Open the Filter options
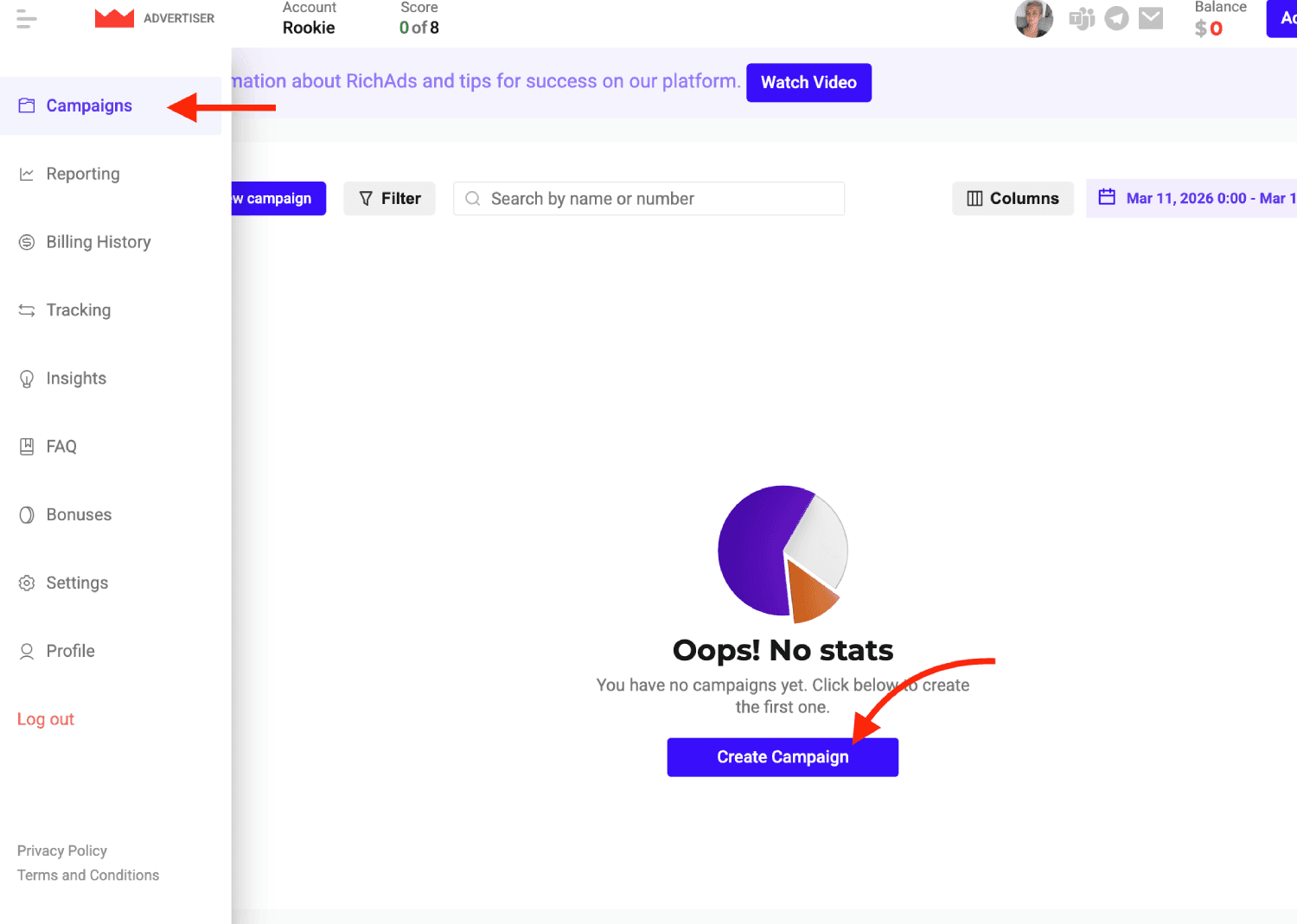Image resolution: width=1297 pixels, height=924 pixels. point(389,198)
